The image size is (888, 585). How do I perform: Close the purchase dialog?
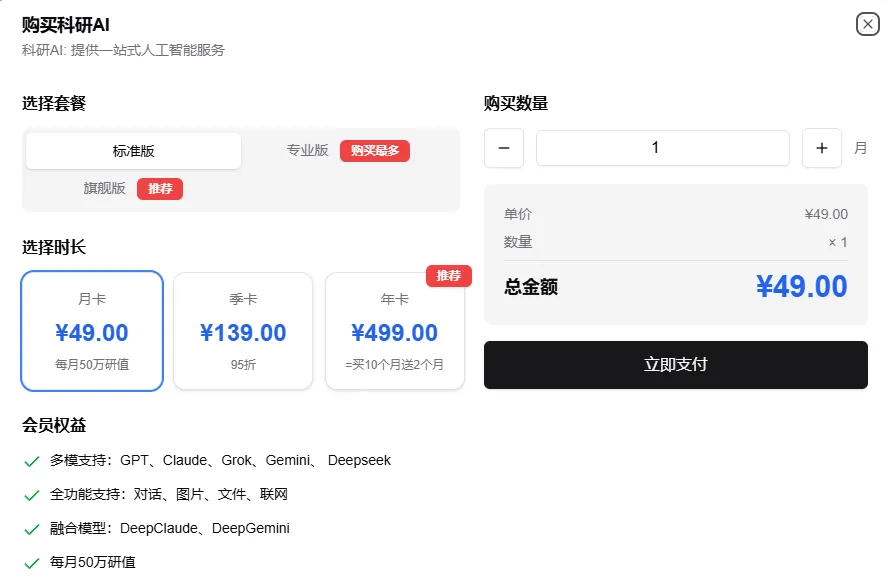click(x=866, y=24)
